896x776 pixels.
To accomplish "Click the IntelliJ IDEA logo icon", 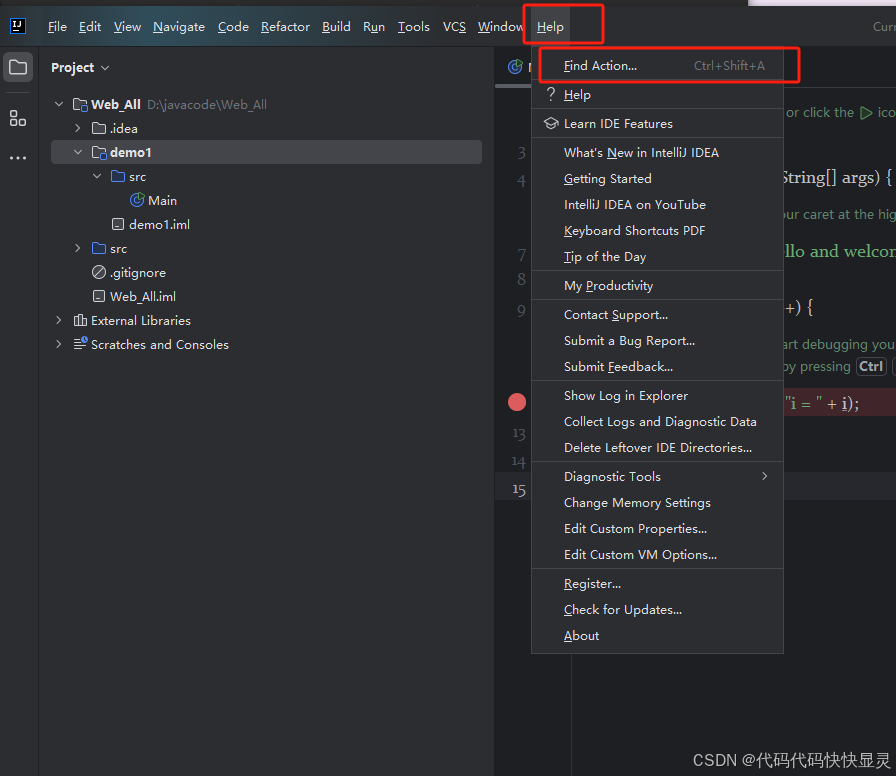I will [18, 26].
